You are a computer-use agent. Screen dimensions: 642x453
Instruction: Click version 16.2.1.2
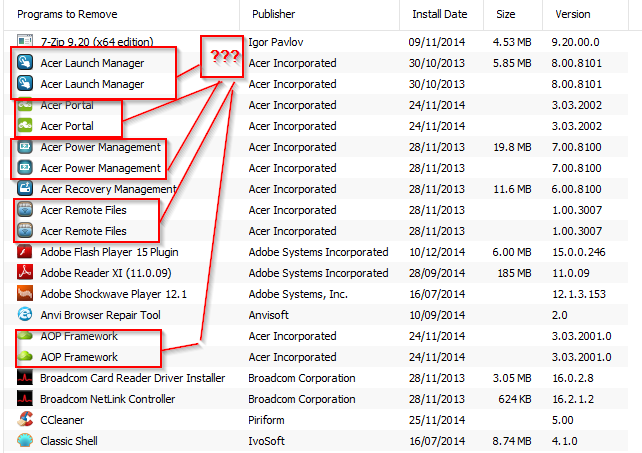573,399
